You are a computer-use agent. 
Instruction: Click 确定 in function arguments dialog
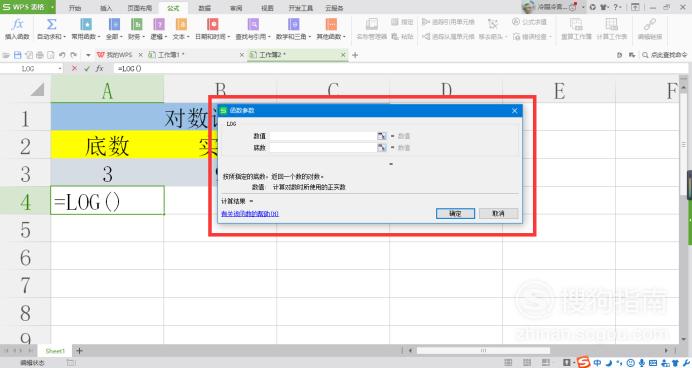click(x=455, y=214)
